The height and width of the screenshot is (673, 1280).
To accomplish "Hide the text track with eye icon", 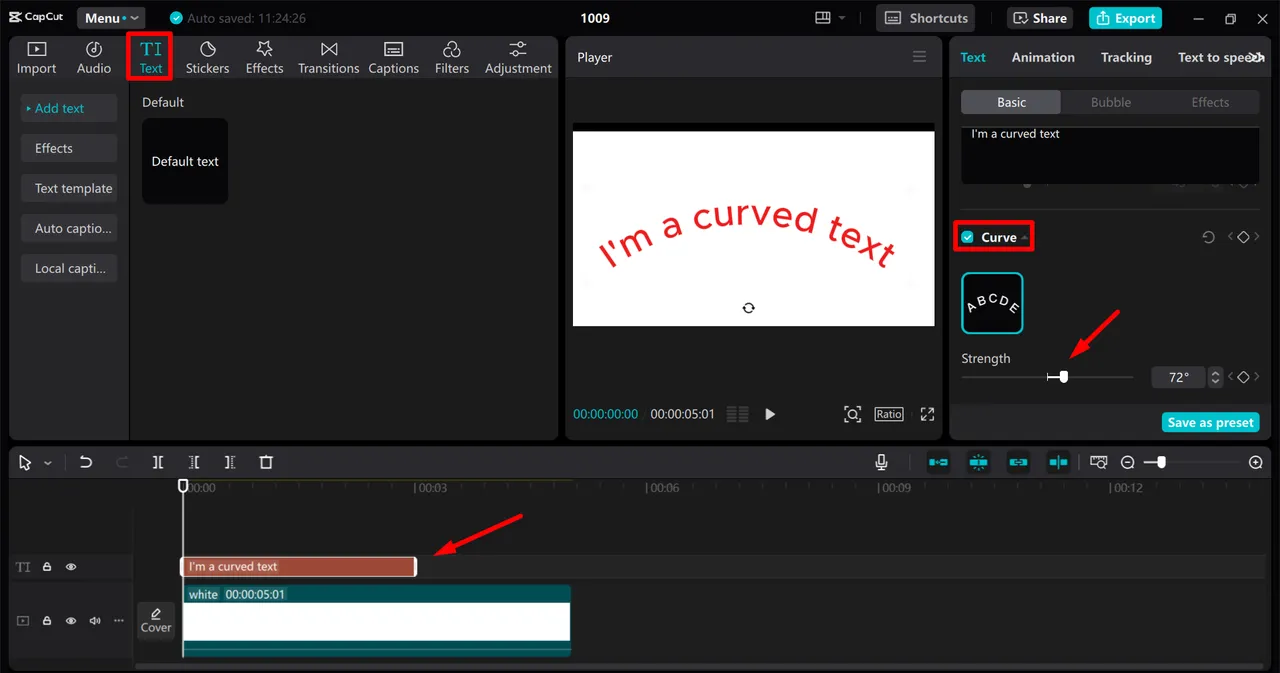I will 71,567.
